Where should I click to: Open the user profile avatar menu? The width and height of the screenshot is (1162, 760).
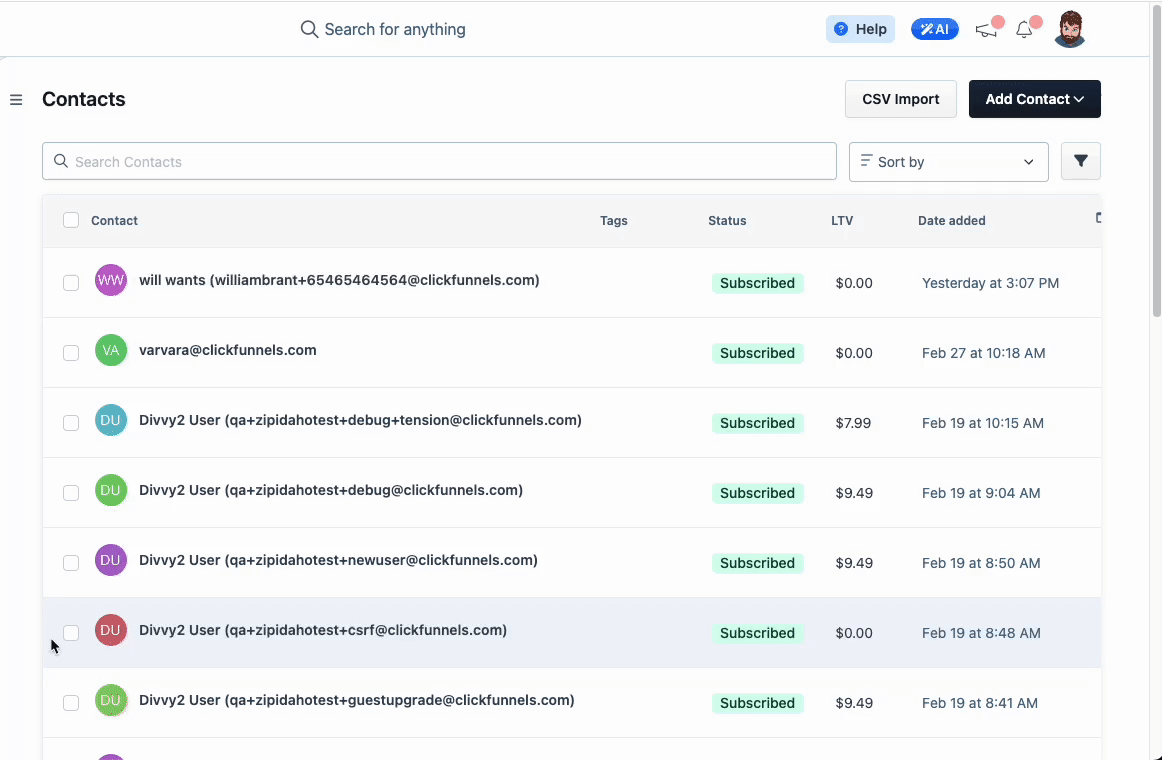click(1069, 30)
